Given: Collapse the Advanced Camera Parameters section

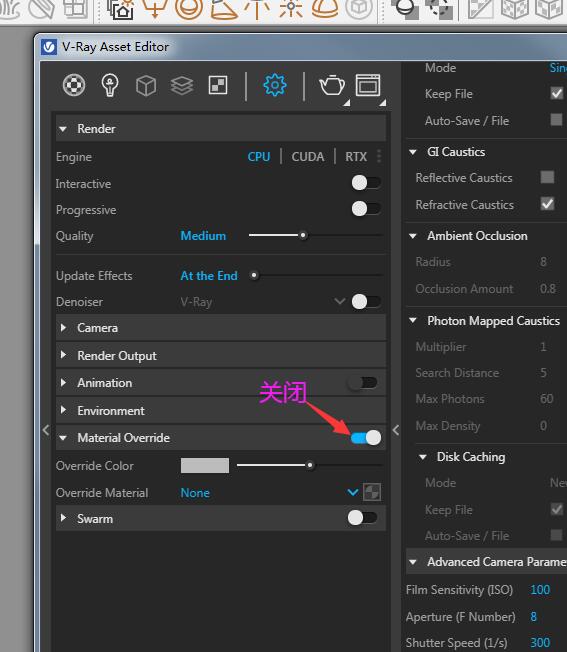Looking at the screenshot, I should 413,562.
